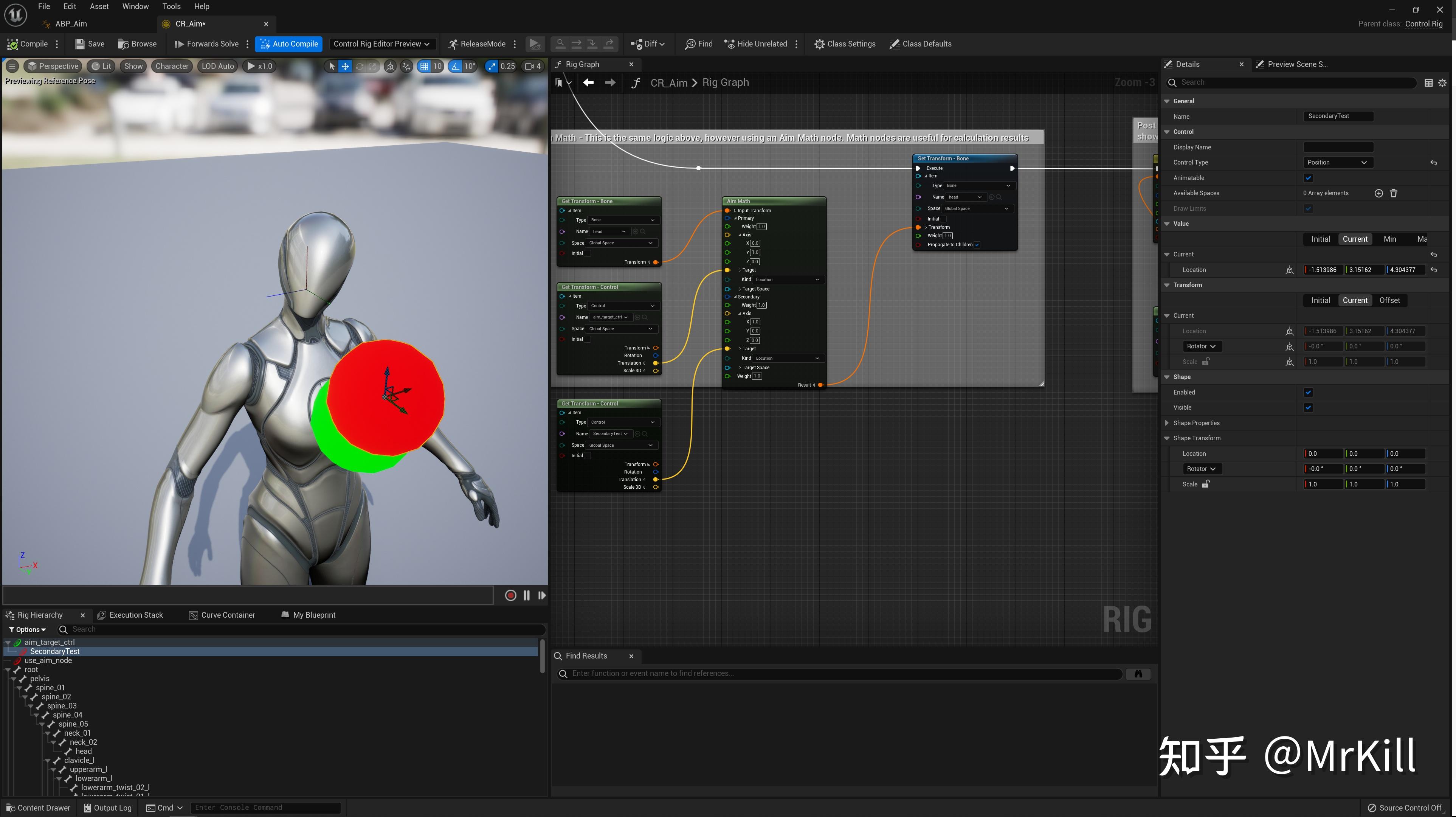1456x817 pixels.
Task: Click the Hide Unrelated icon
Action: point(730,44)
